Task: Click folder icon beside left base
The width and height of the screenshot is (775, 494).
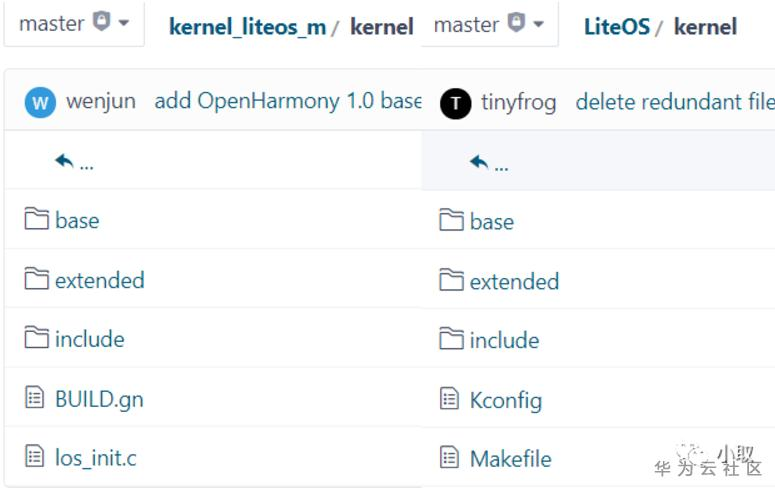Action: click(x=37, y=220)
